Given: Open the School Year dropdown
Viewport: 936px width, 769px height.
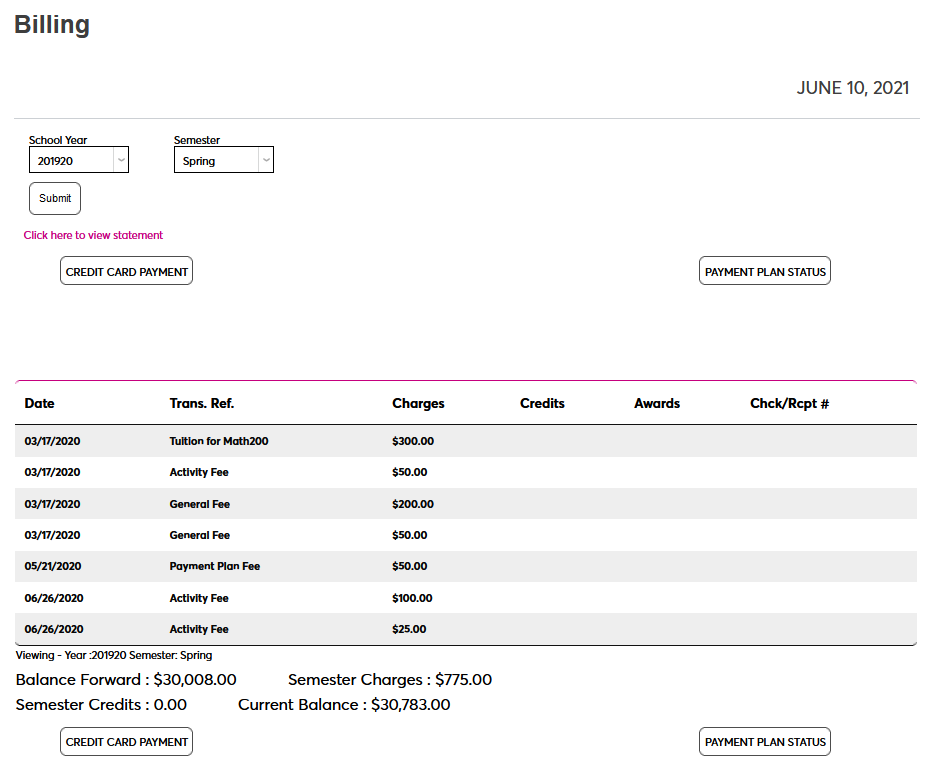Looking at the screenshot, I should [x=79, y=160].
